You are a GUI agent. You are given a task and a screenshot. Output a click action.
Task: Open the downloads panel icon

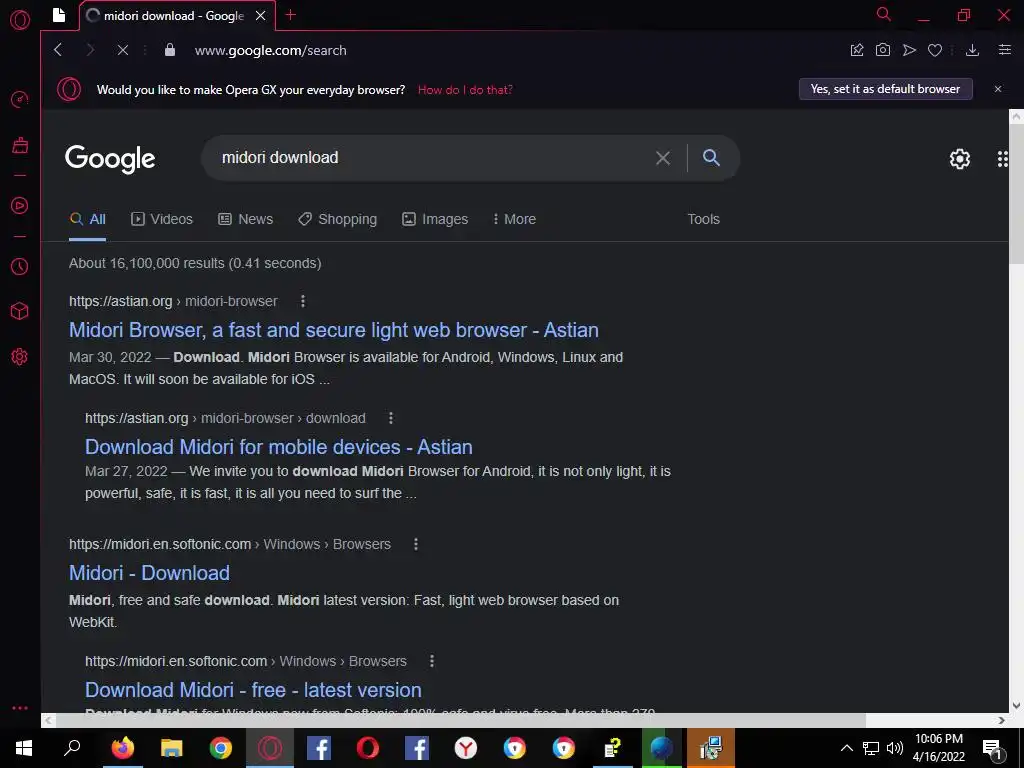(972, 50)
